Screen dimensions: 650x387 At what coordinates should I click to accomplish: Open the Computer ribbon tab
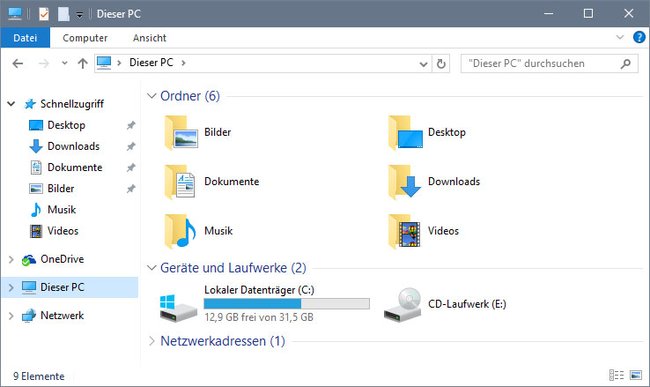85,38
